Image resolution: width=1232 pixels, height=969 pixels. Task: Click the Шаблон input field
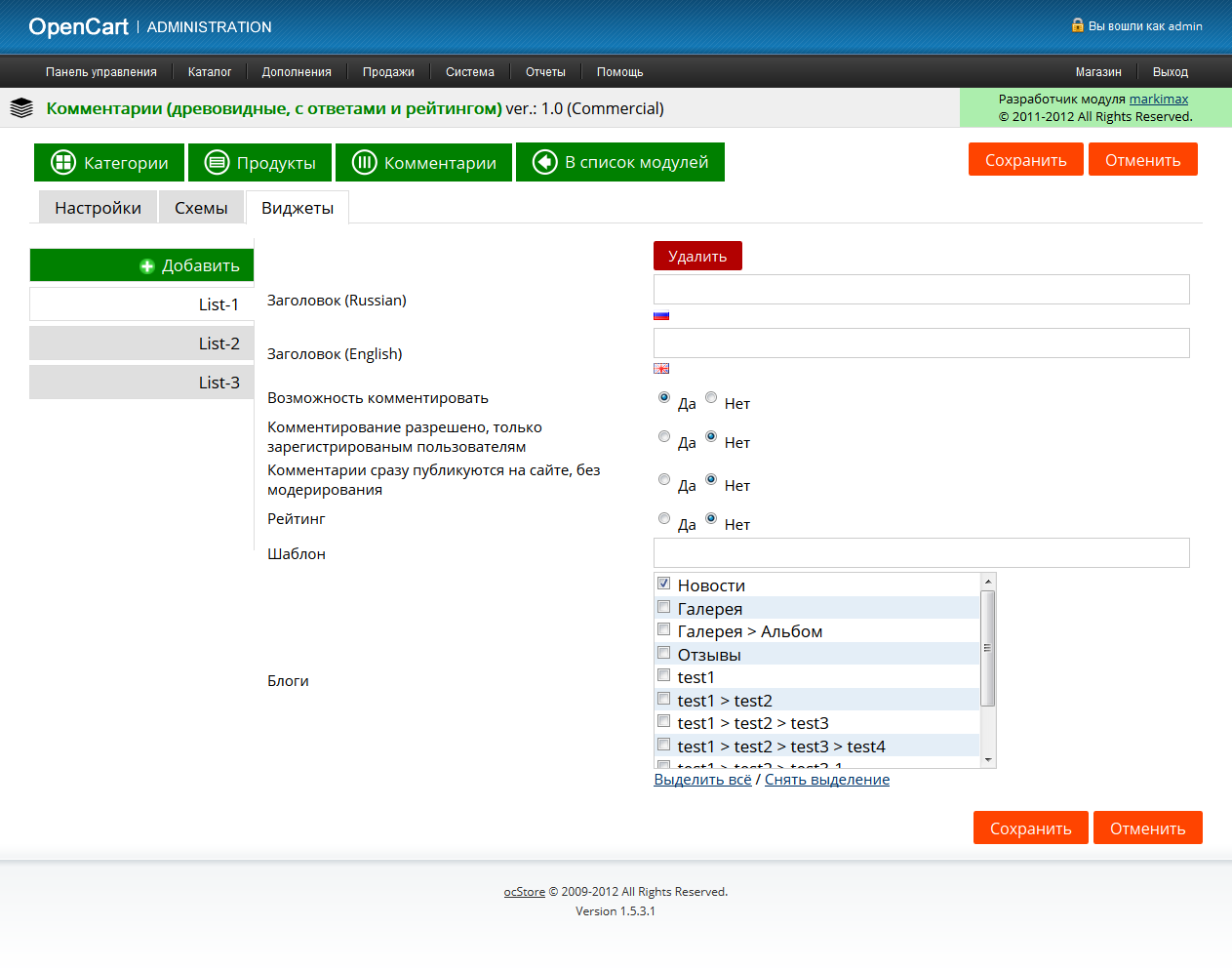922,553
